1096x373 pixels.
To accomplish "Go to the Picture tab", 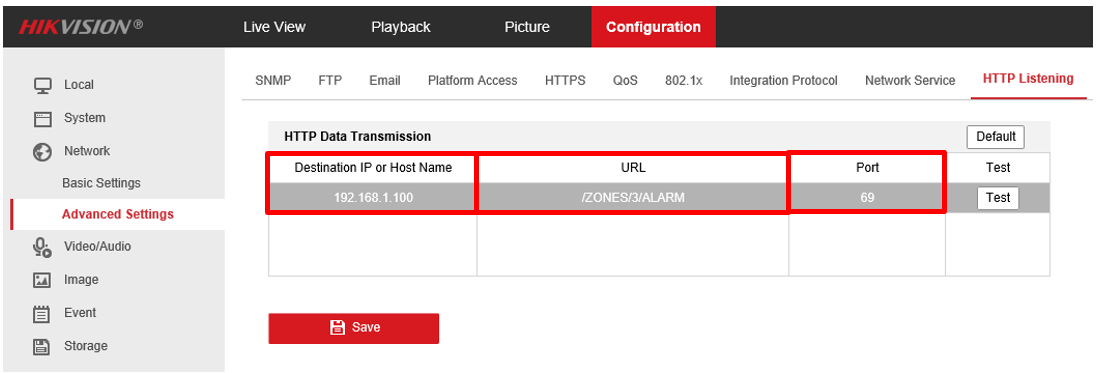I will coord(527,27).
